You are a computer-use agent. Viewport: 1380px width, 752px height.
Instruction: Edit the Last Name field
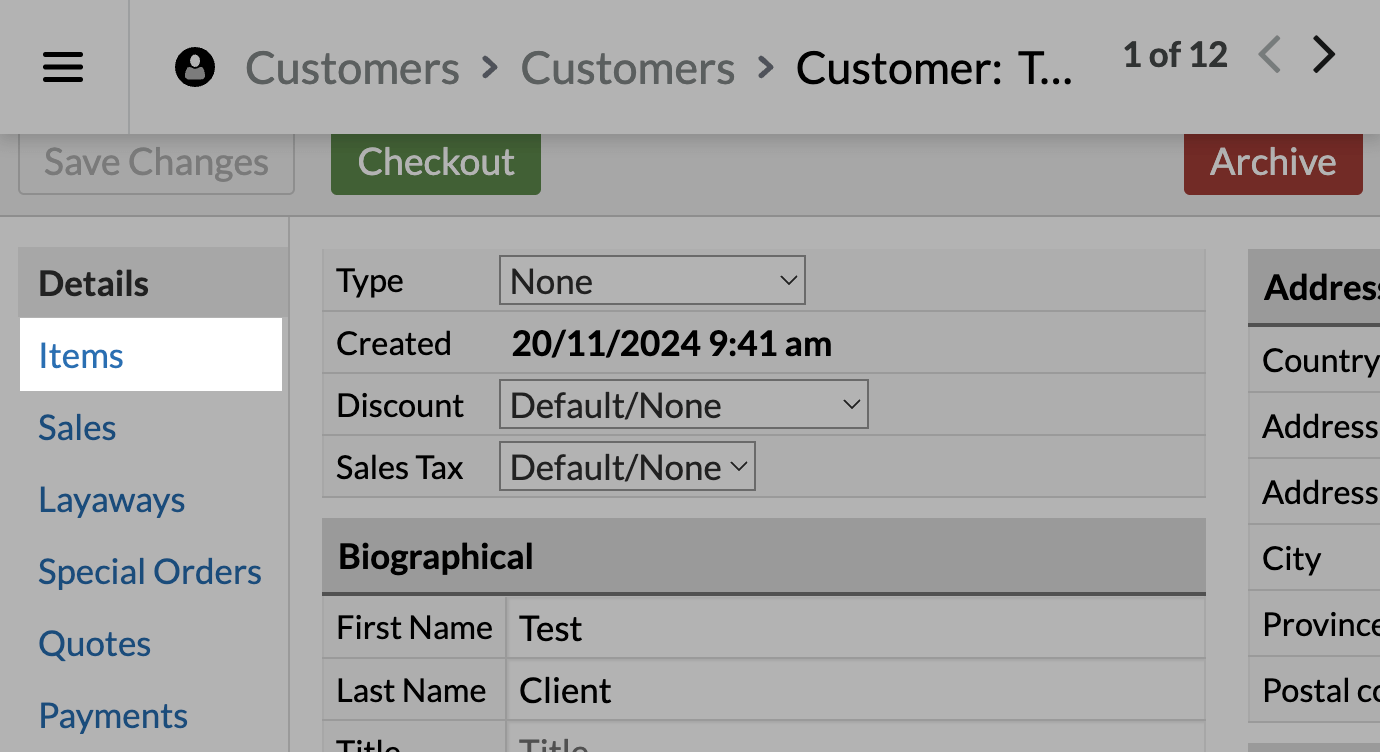pos(856,690)
